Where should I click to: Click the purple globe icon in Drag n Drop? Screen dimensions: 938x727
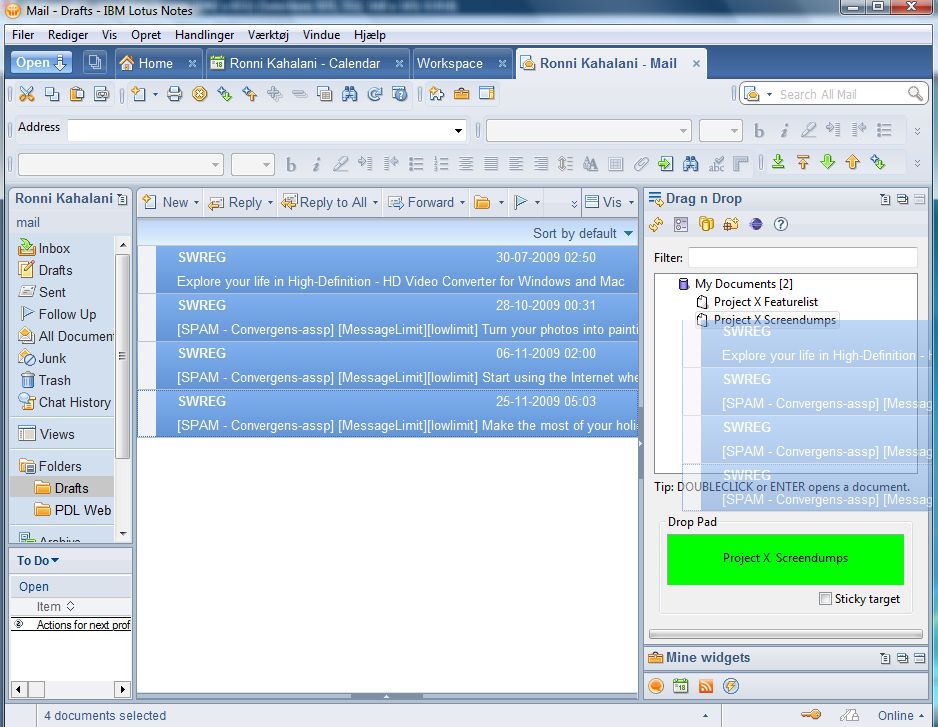756,224
